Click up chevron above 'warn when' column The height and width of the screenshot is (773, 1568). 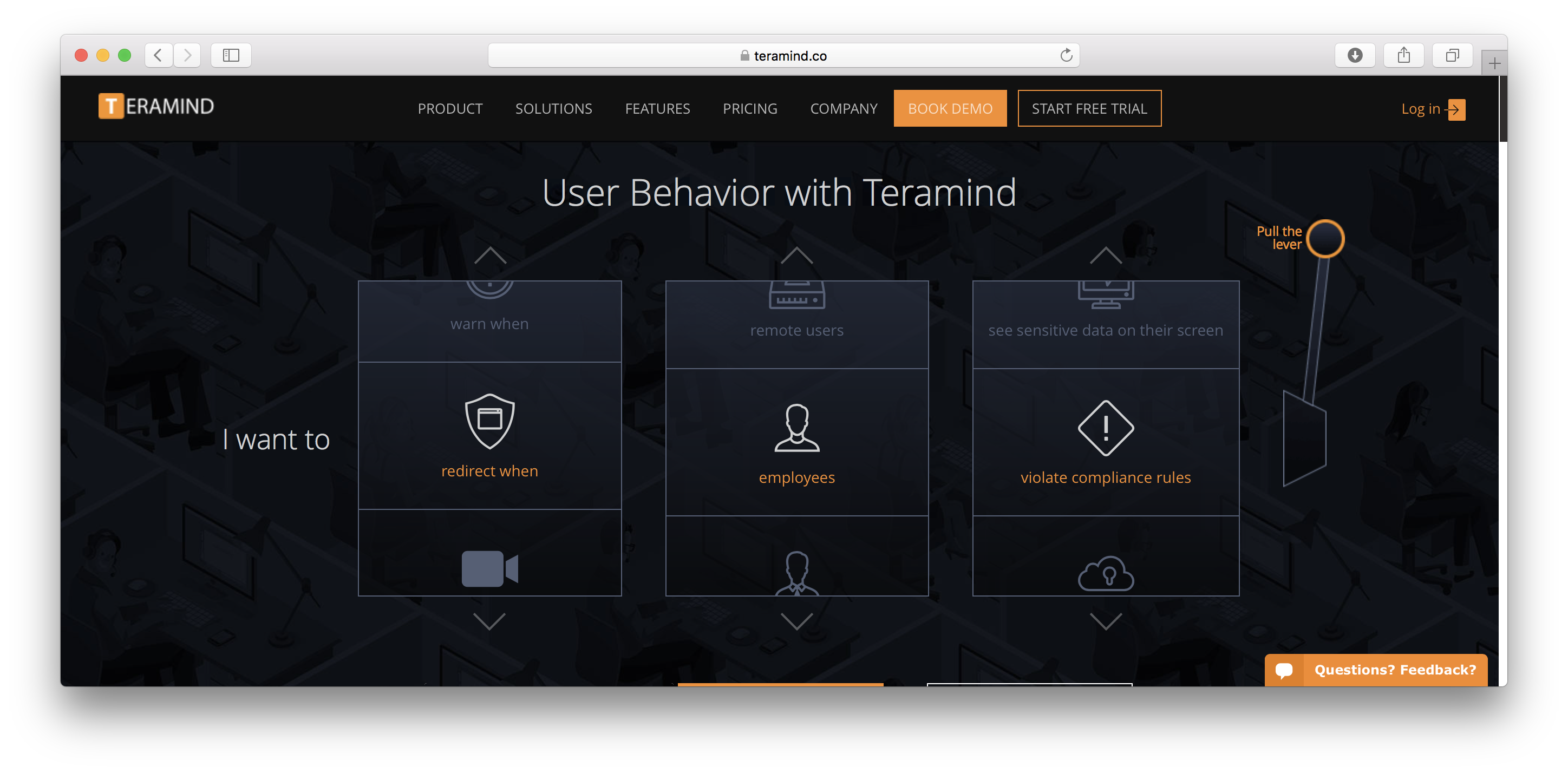pyautogui.click(x=490, y=255)
